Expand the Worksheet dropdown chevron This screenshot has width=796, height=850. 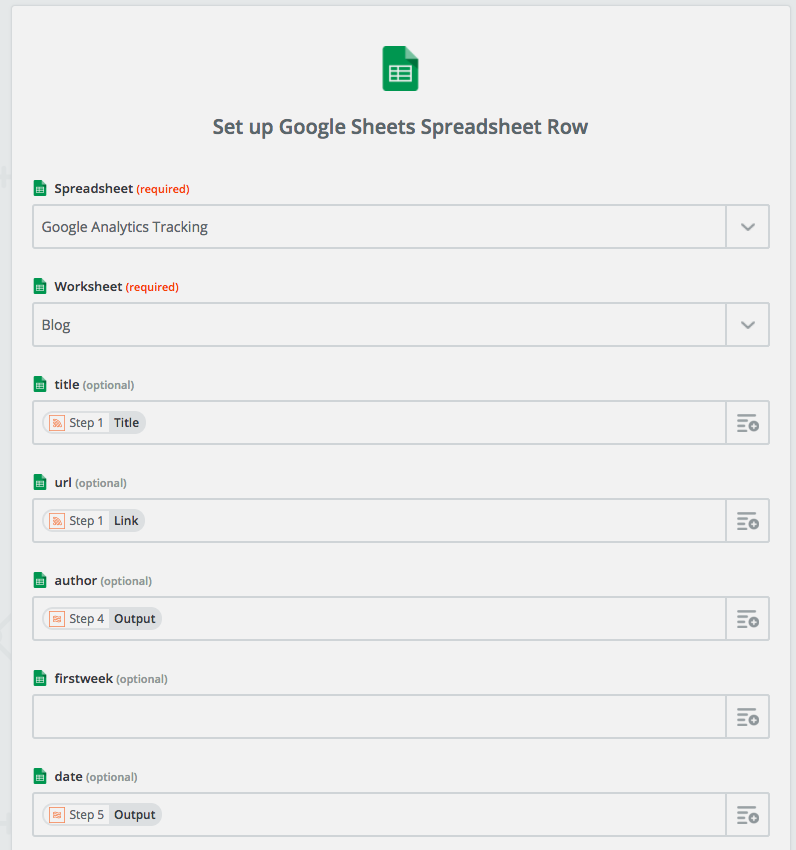click(747, 325)
